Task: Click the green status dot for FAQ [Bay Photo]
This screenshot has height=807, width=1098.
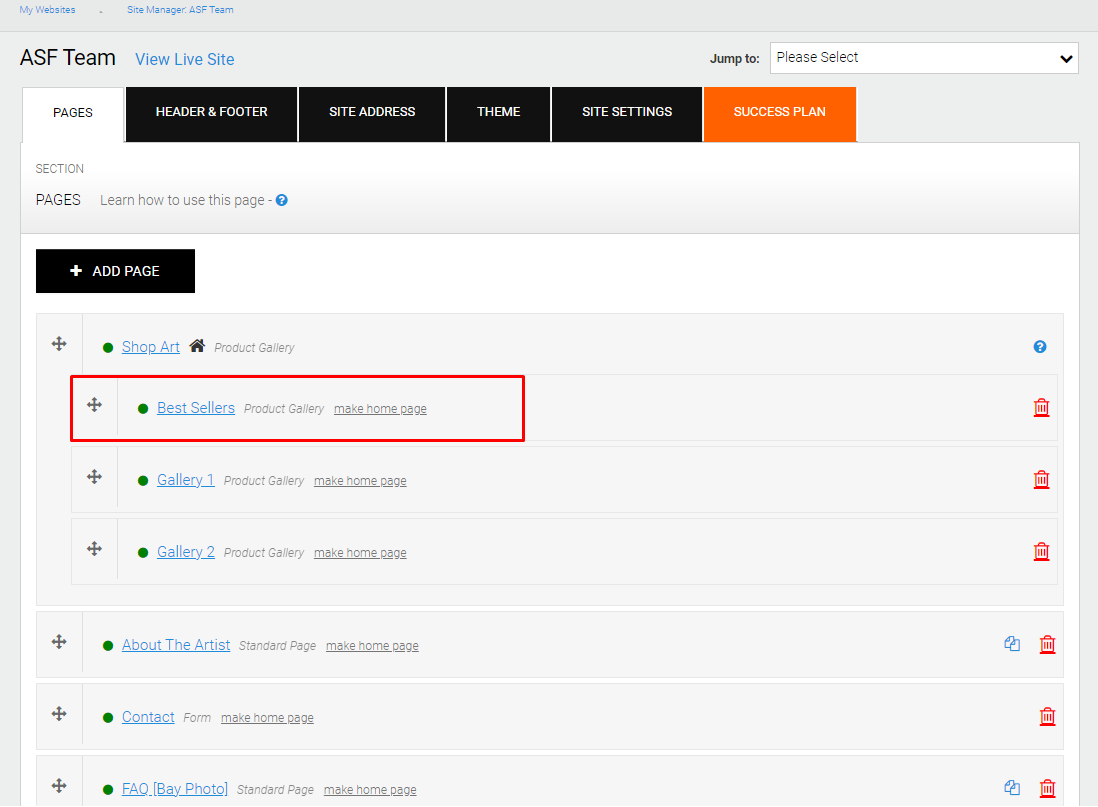Action: tap(108, 790)
